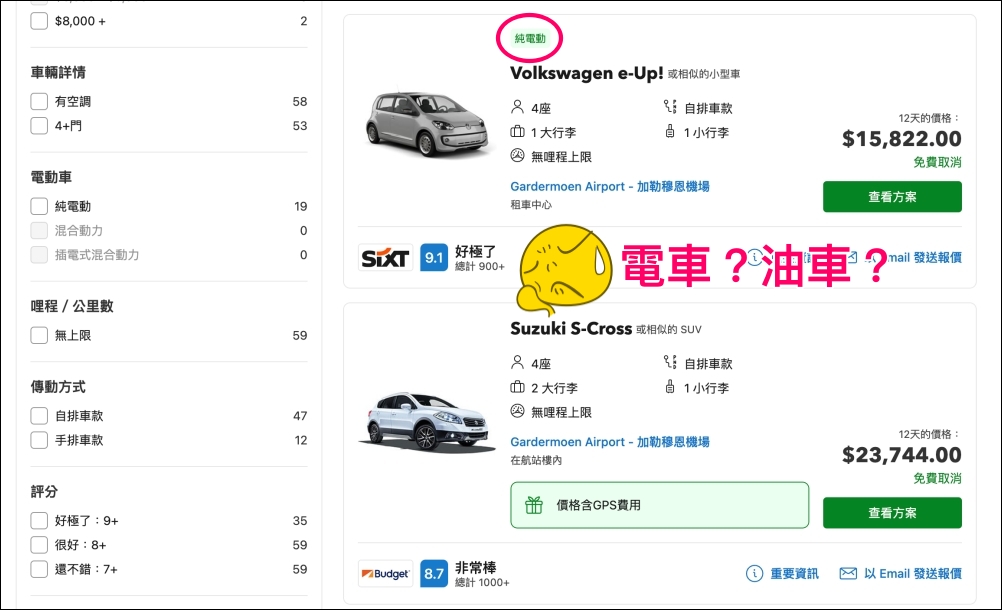Click the large luggage icon for Suzuki S-Cross
Screen dimensions: 1002x610
pyautogui.click(x=517, y=387)
